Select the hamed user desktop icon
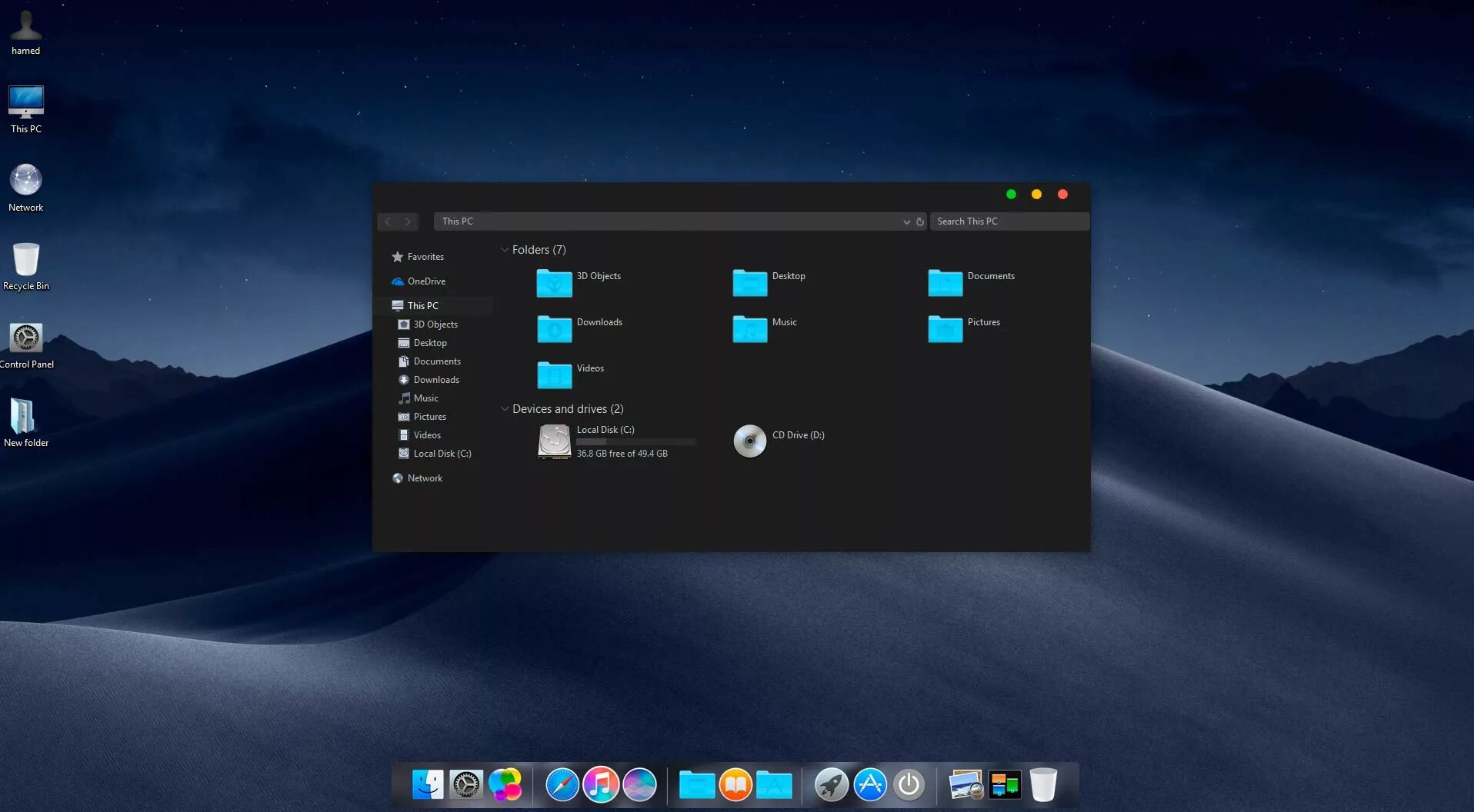The image size is (1474, 812). (x=26, y=33)
